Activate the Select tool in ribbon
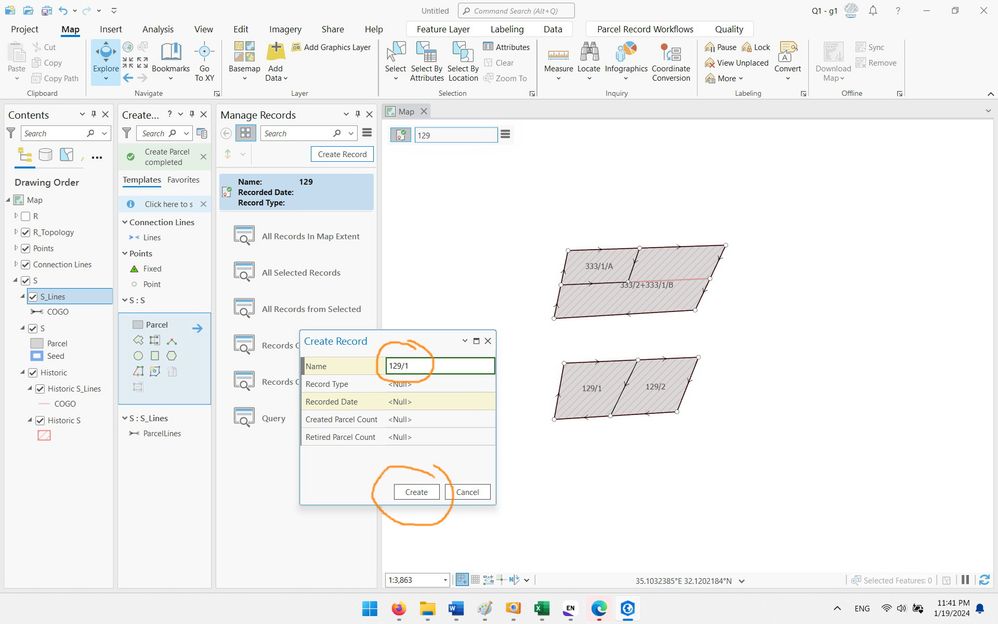This screenshot has height=624, width=998. click(x=395, y=62)
